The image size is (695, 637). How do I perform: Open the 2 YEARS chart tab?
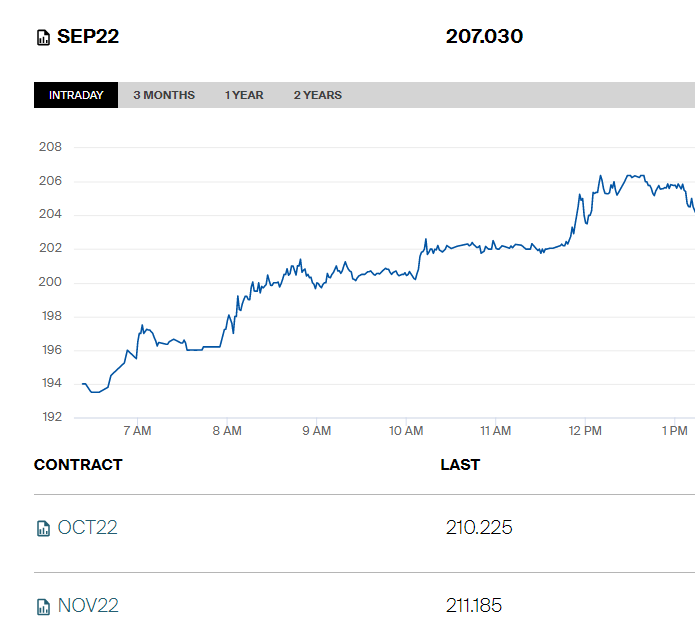point(317,95)
